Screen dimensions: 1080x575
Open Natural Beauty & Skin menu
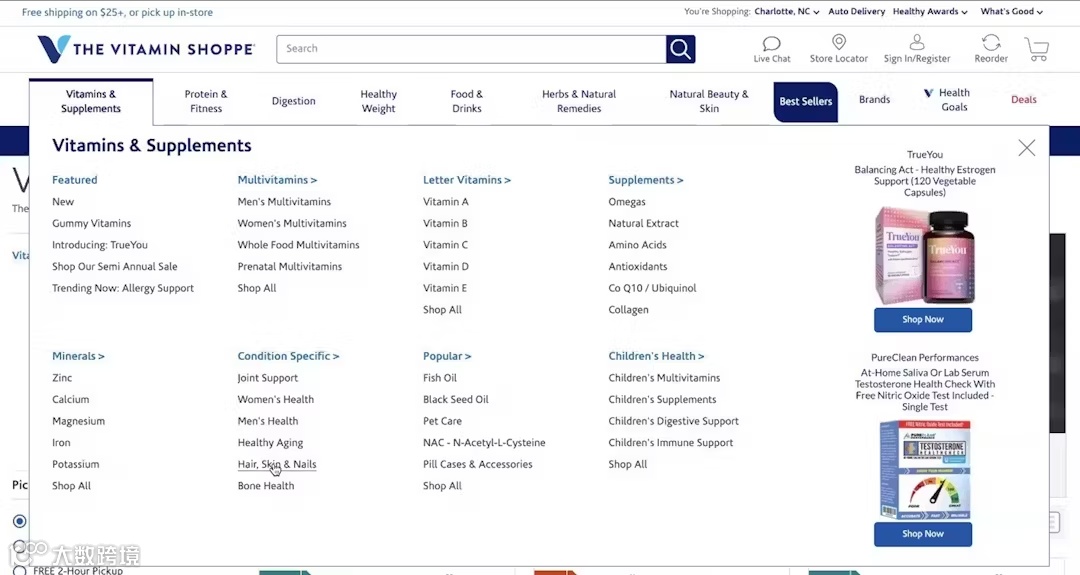point(709,101)
